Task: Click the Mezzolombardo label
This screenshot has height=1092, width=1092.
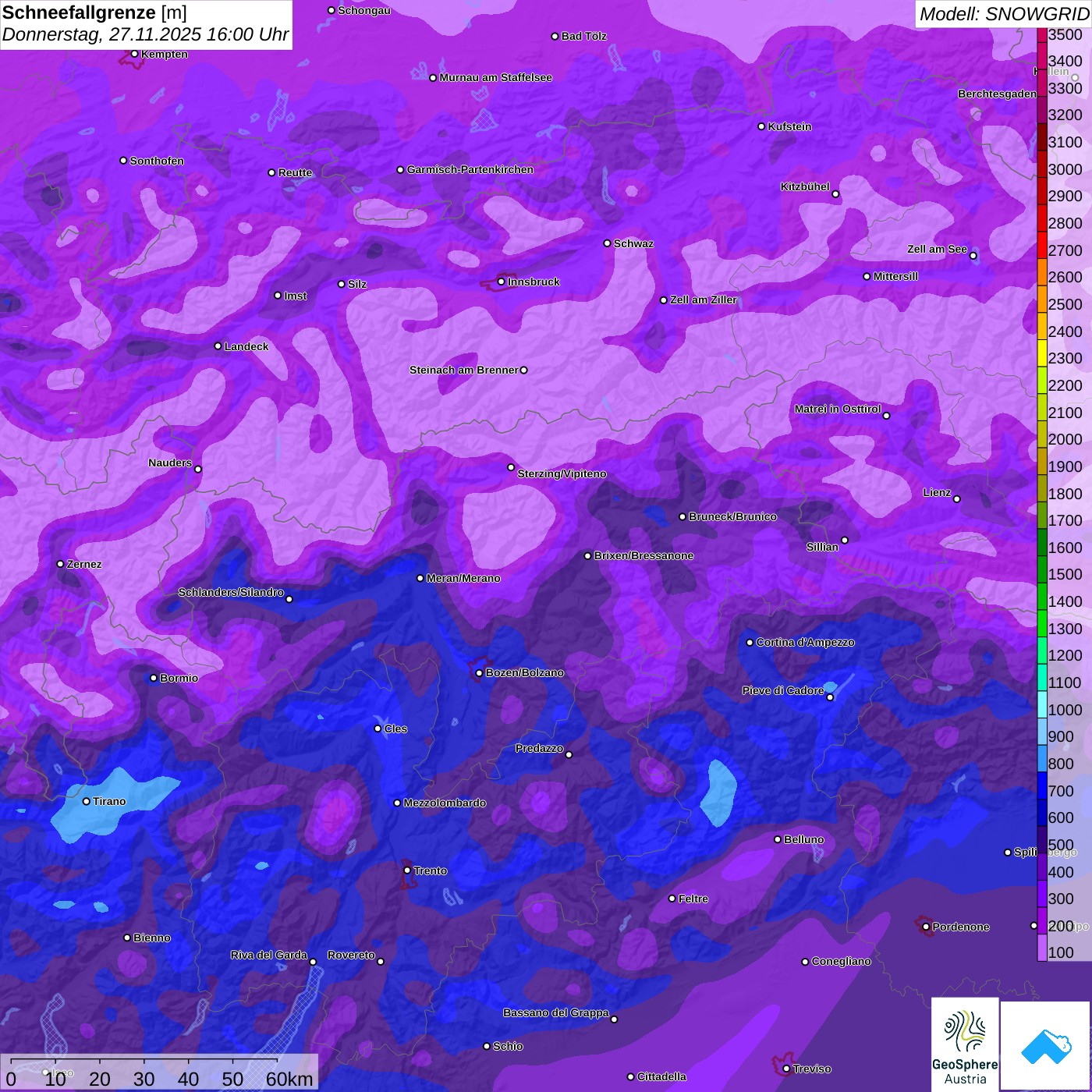Action: coord(445,803)
